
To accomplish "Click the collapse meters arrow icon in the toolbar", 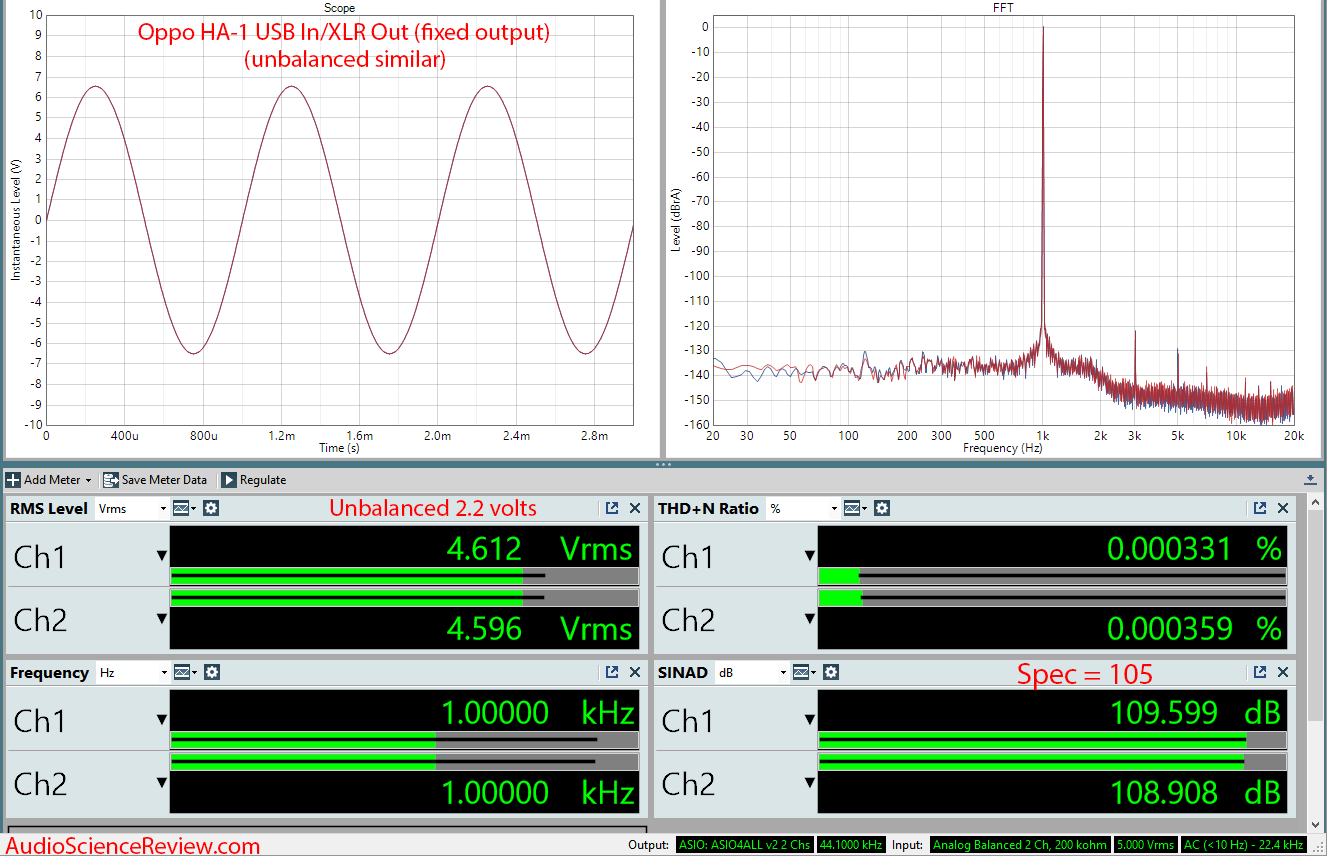I will pos(1311,480).
